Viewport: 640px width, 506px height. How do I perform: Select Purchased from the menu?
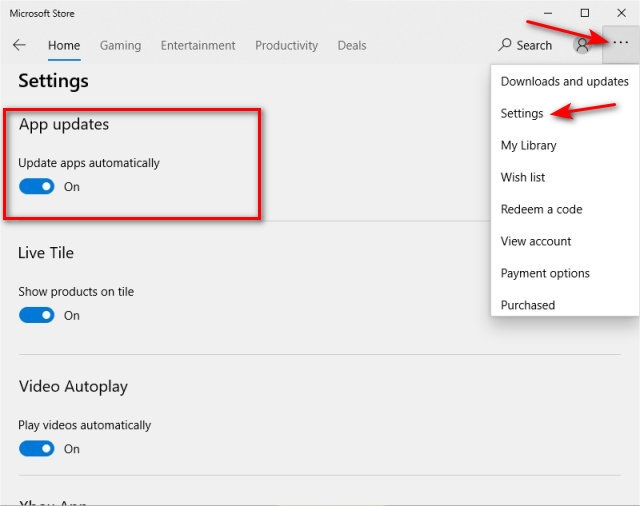[564, 305]
